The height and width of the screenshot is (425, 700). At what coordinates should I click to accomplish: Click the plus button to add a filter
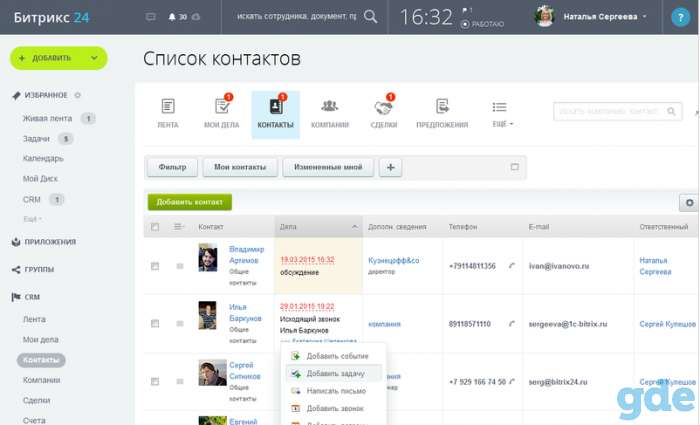(x=391, y=167)
